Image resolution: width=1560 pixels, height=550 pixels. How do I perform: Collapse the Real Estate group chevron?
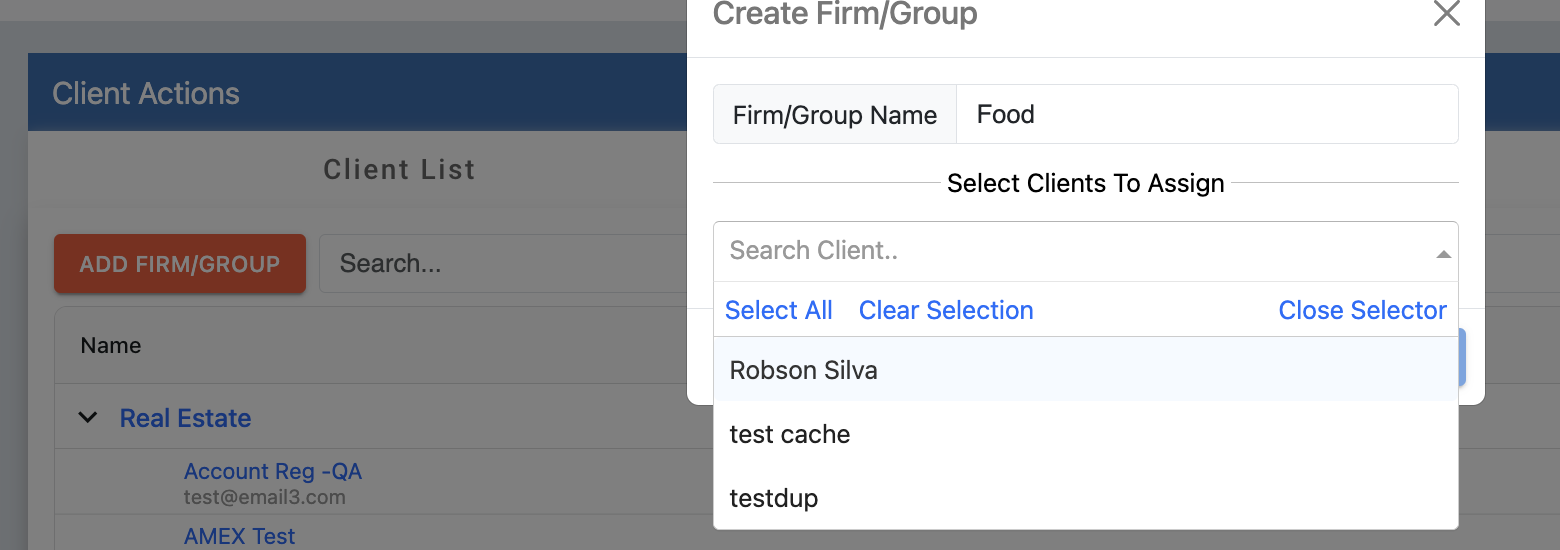[x=88, y=418]
